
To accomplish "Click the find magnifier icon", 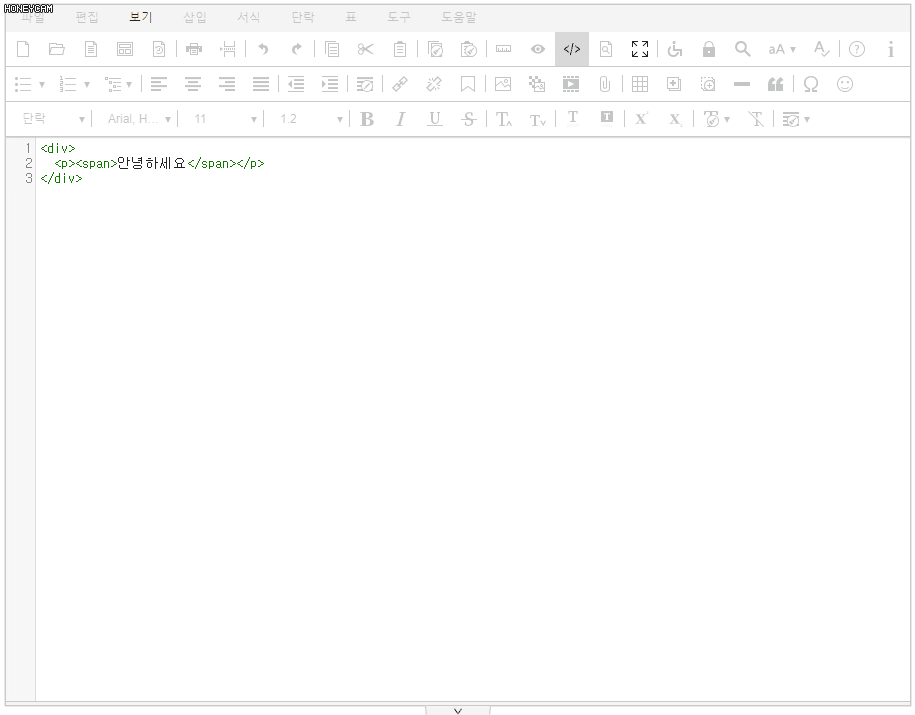I will [x=742, y=49].
